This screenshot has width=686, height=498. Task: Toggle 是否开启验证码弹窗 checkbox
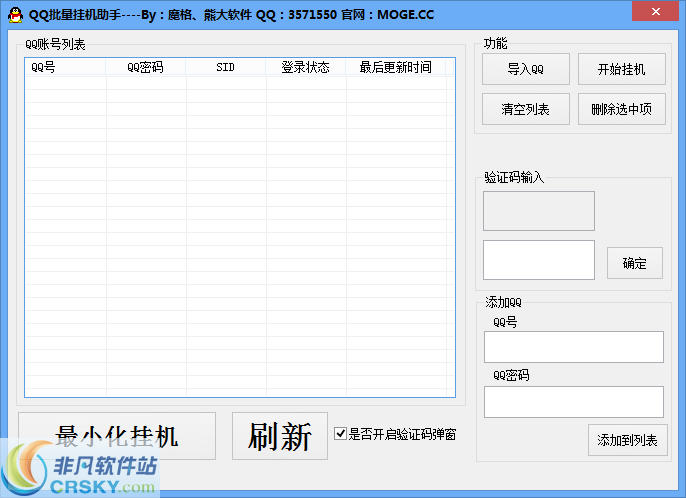(340, 434)
